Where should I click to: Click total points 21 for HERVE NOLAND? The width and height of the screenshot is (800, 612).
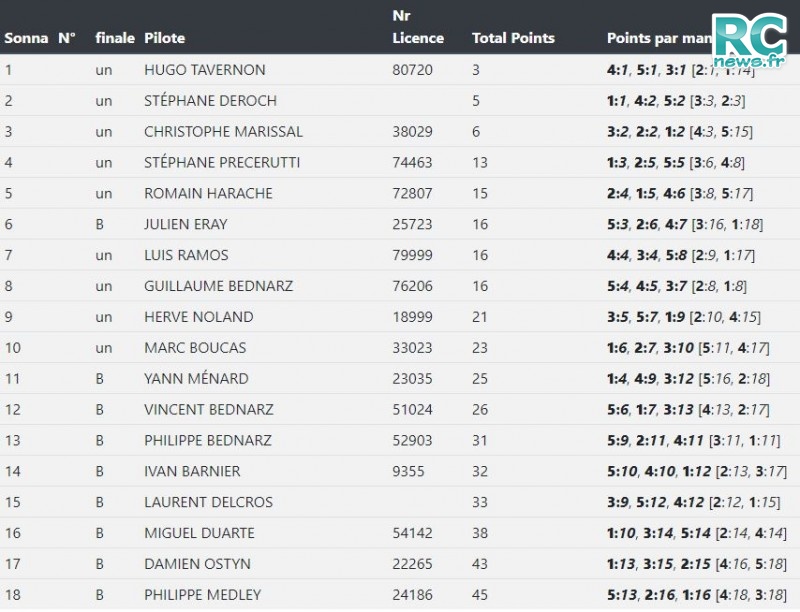point(480,317)
